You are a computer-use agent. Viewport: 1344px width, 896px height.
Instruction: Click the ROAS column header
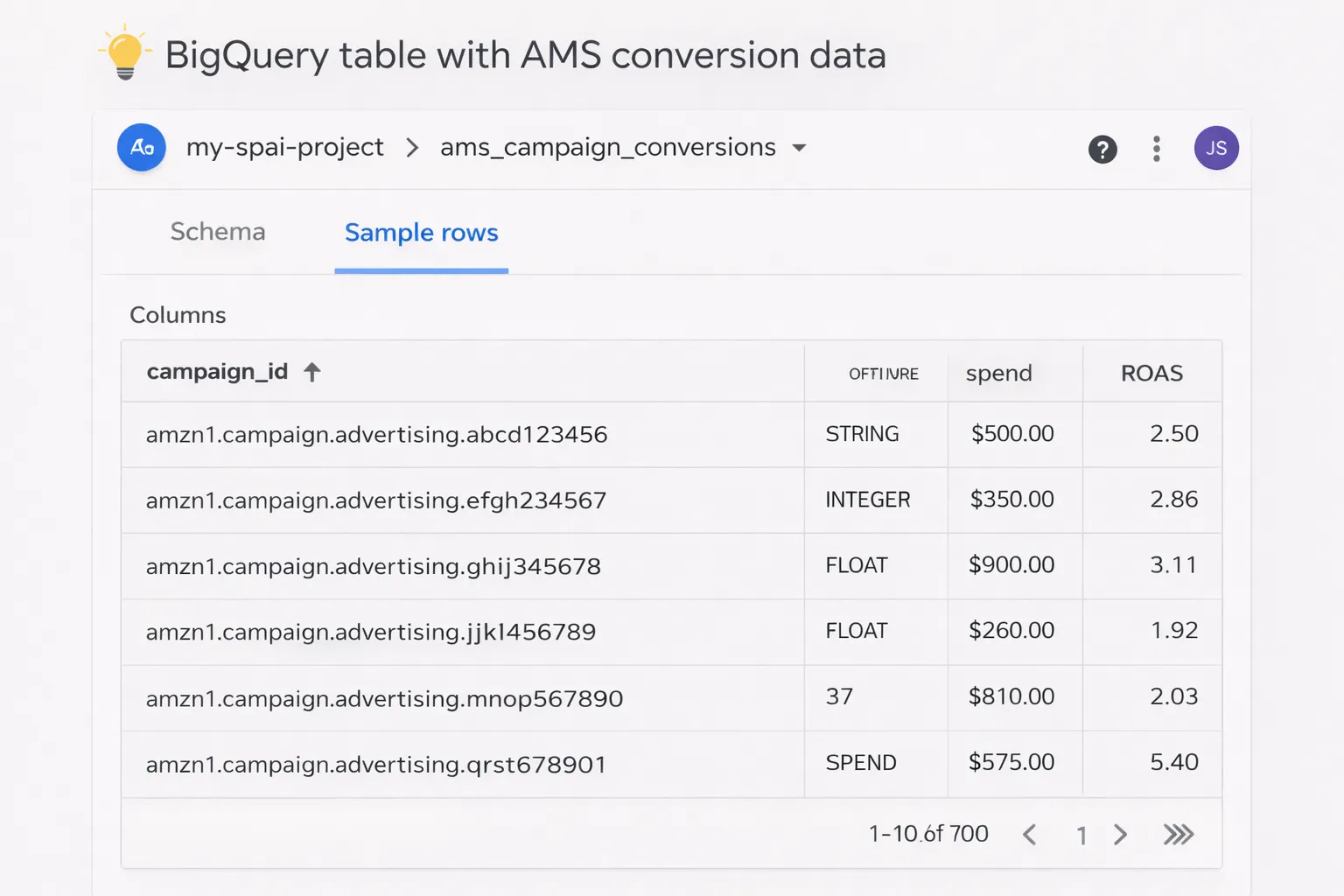point(1151,373)
